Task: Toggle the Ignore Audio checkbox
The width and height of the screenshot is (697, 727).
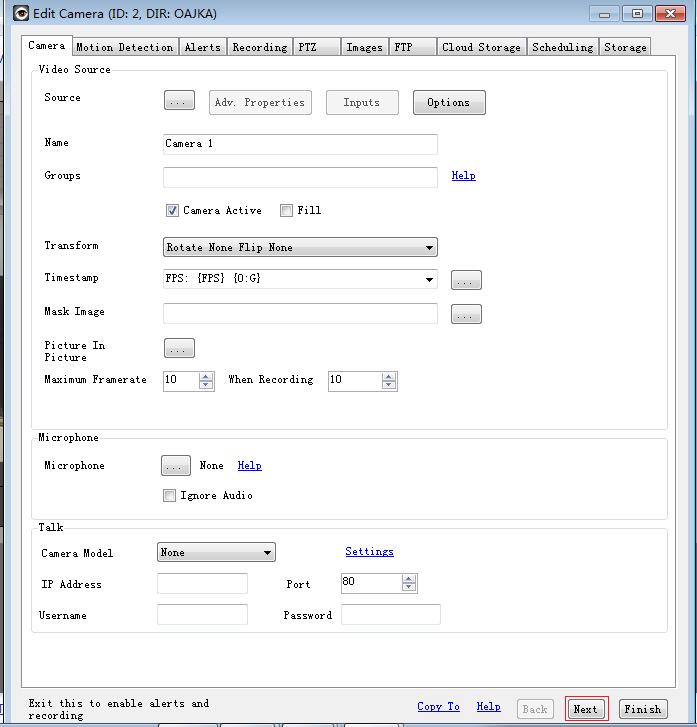Action: click(x=169, y=496)
